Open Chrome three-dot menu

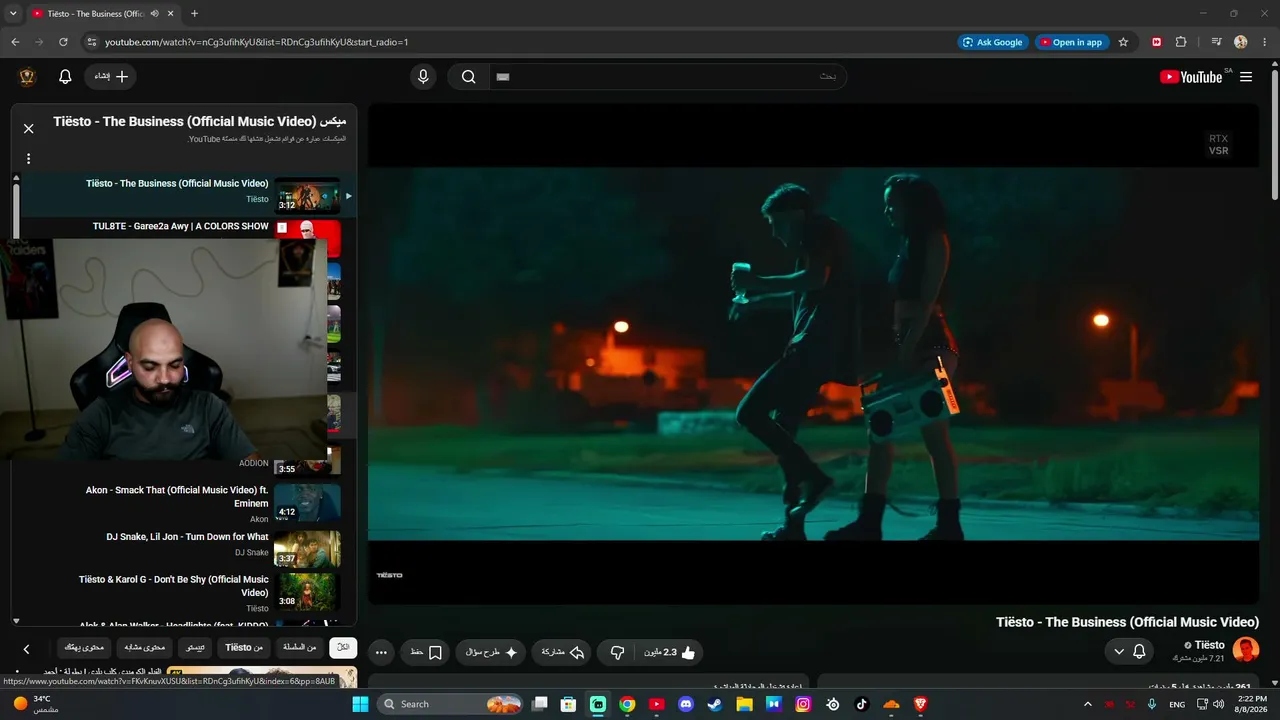pos(1265,42)
